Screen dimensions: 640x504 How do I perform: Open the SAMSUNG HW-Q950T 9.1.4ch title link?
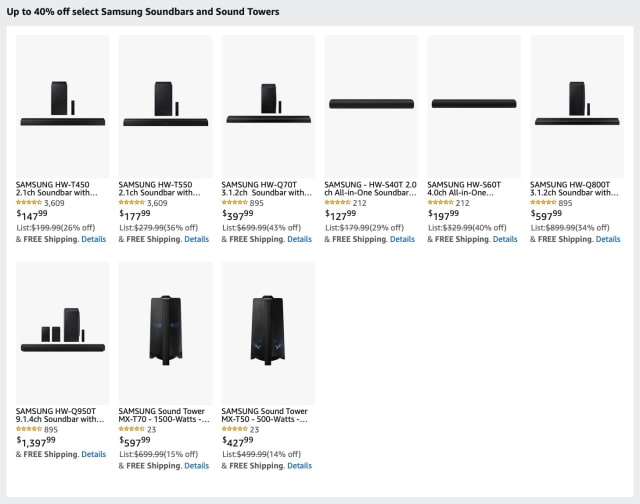point(60,415)
